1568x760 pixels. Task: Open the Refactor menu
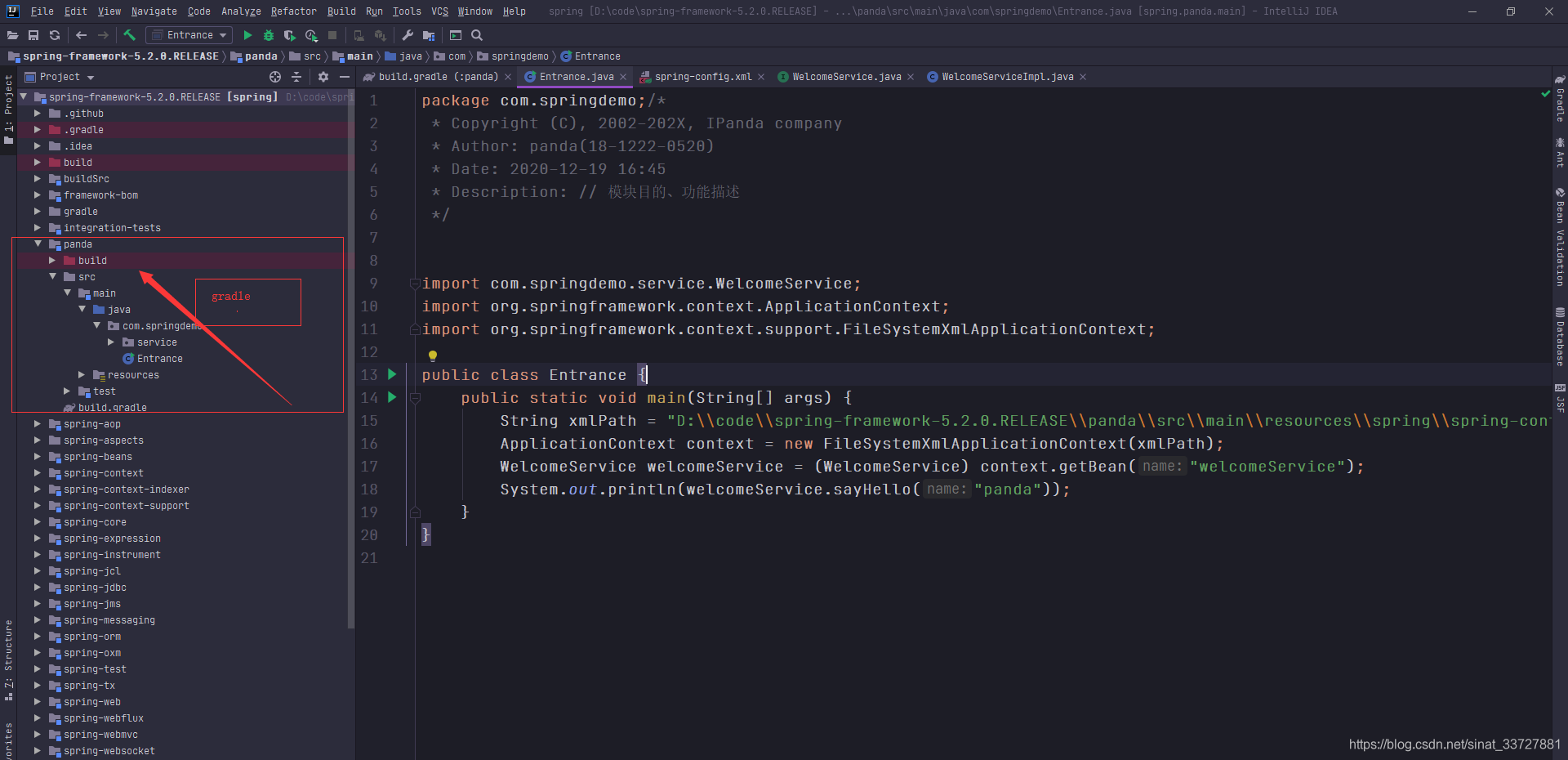coord(293,11)
